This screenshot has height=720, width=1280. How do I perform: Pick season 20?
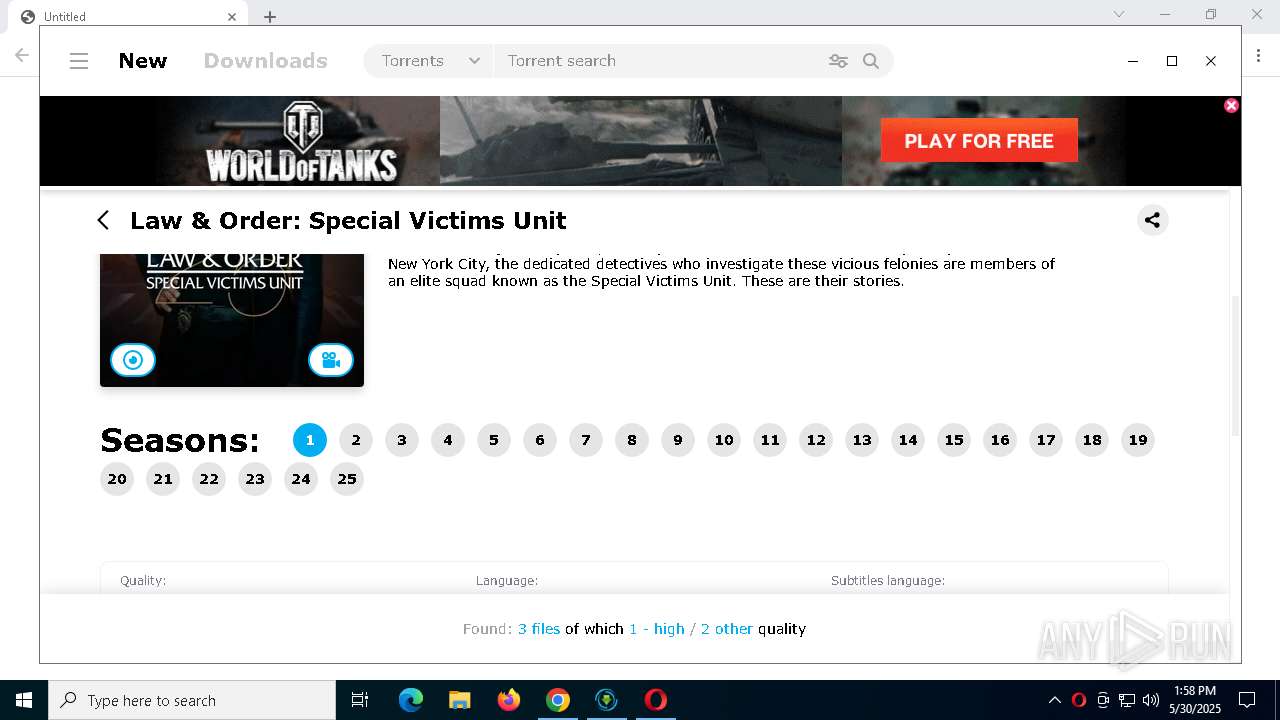coord(117,479)
